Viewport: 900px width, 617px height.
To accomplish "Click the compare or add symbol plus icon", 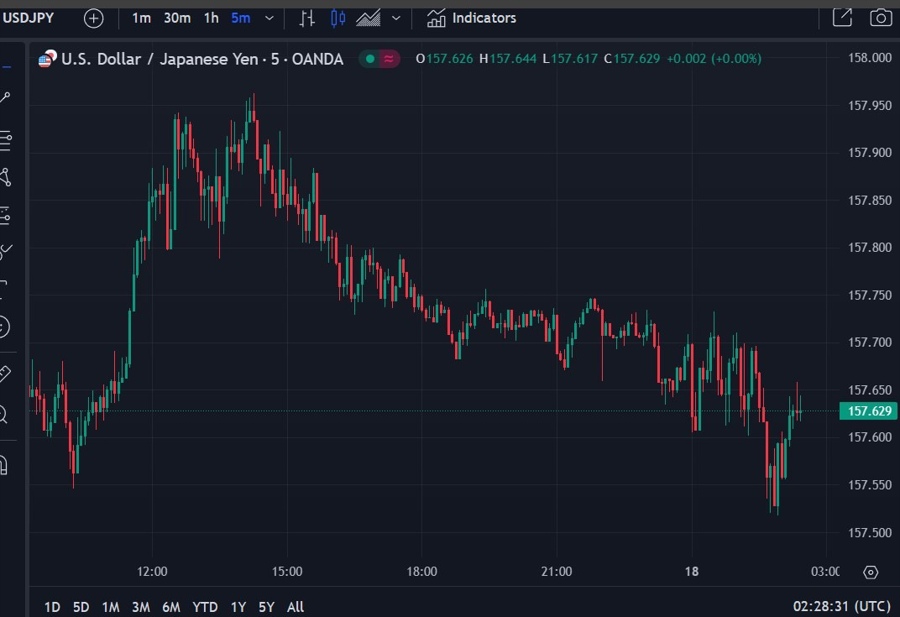I will (x=94, y=18).
